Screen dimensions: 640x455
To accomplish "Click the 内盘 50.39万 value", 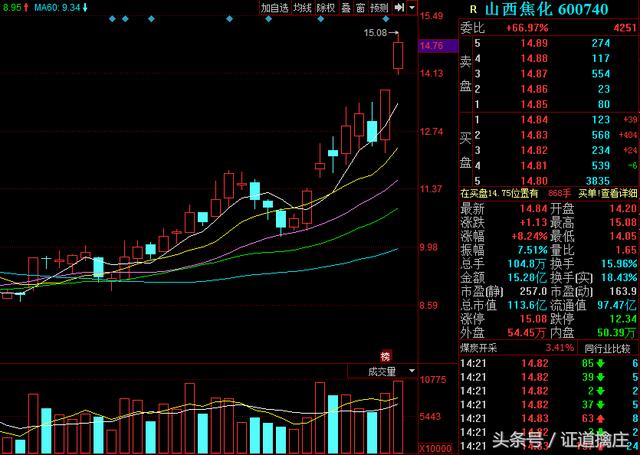I will (617, 333).
